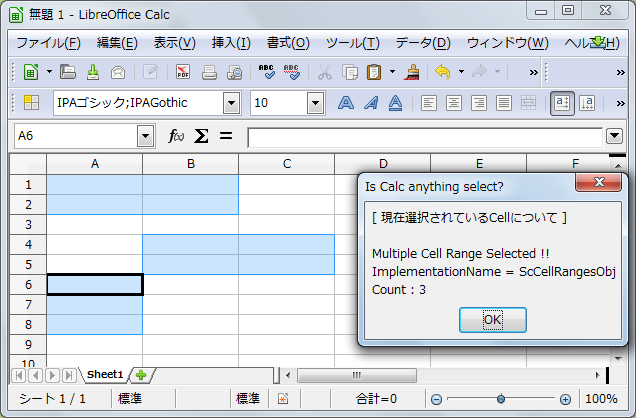Screen dimensions: 636x418
Task: Expand the Paste options dropdown arrow
Action: 392,72
